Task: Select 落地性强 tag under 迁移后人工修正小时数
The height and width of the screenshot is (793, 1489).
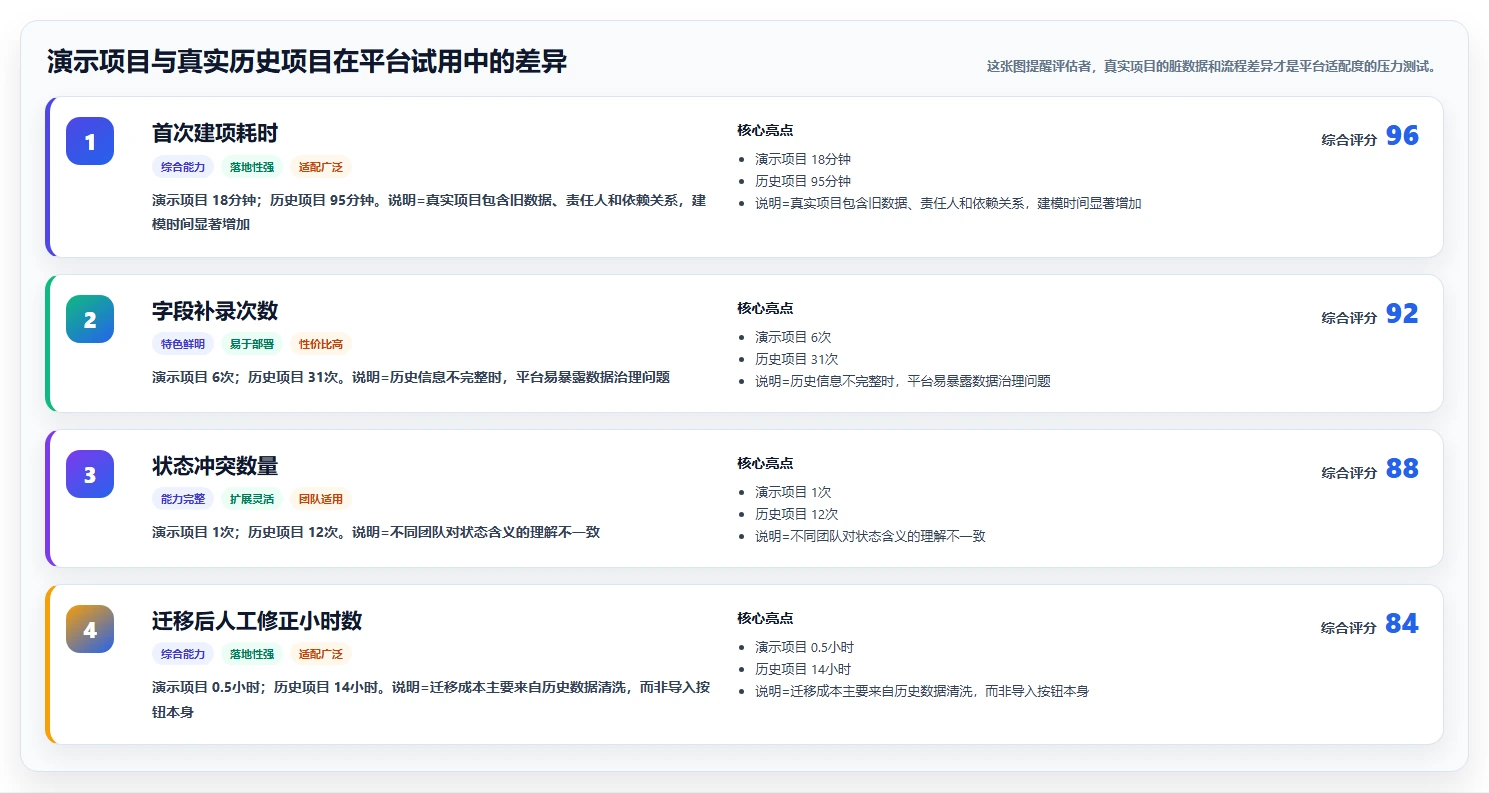Action: point(252,654)
